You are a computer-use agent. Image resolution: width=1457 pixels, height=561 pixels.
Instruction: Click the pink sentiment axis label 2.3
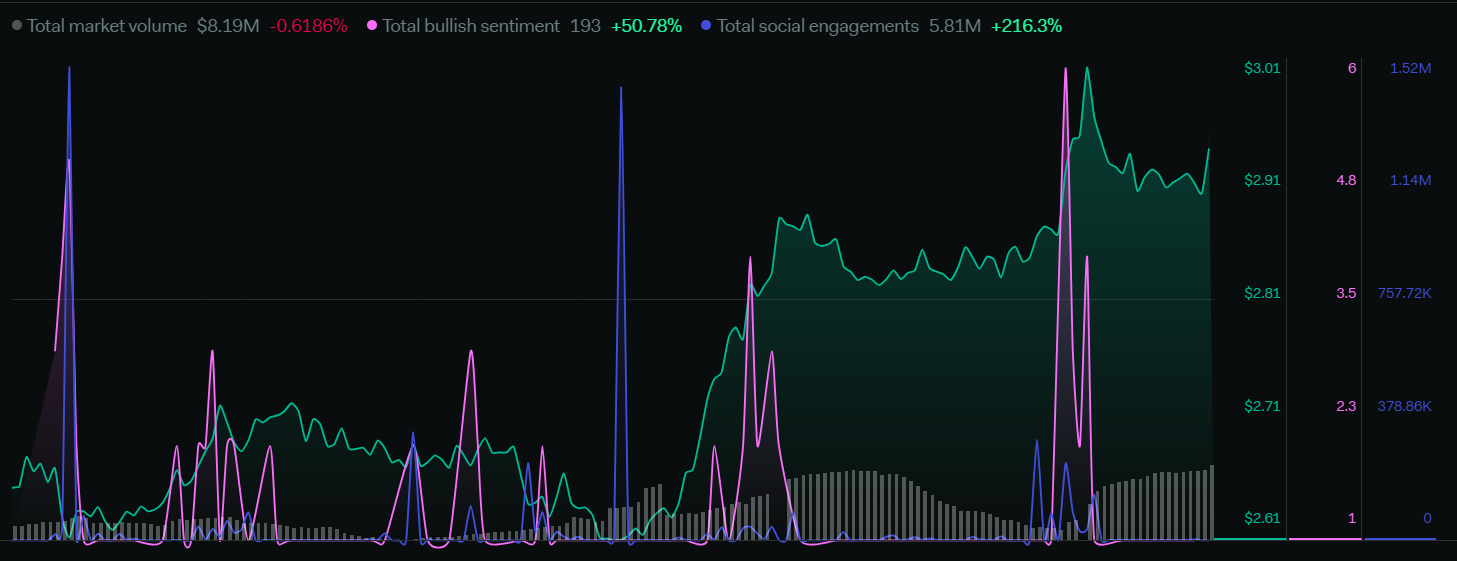(1346, 406)
